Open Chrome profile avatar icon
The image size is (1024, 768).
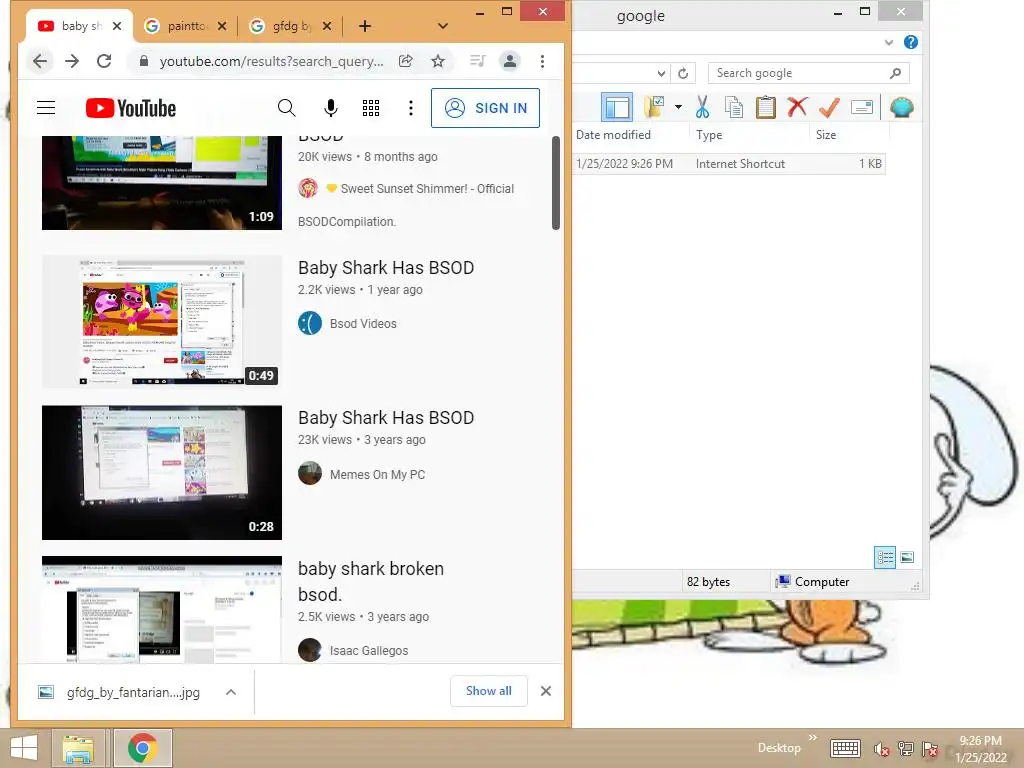click(509, 61)
